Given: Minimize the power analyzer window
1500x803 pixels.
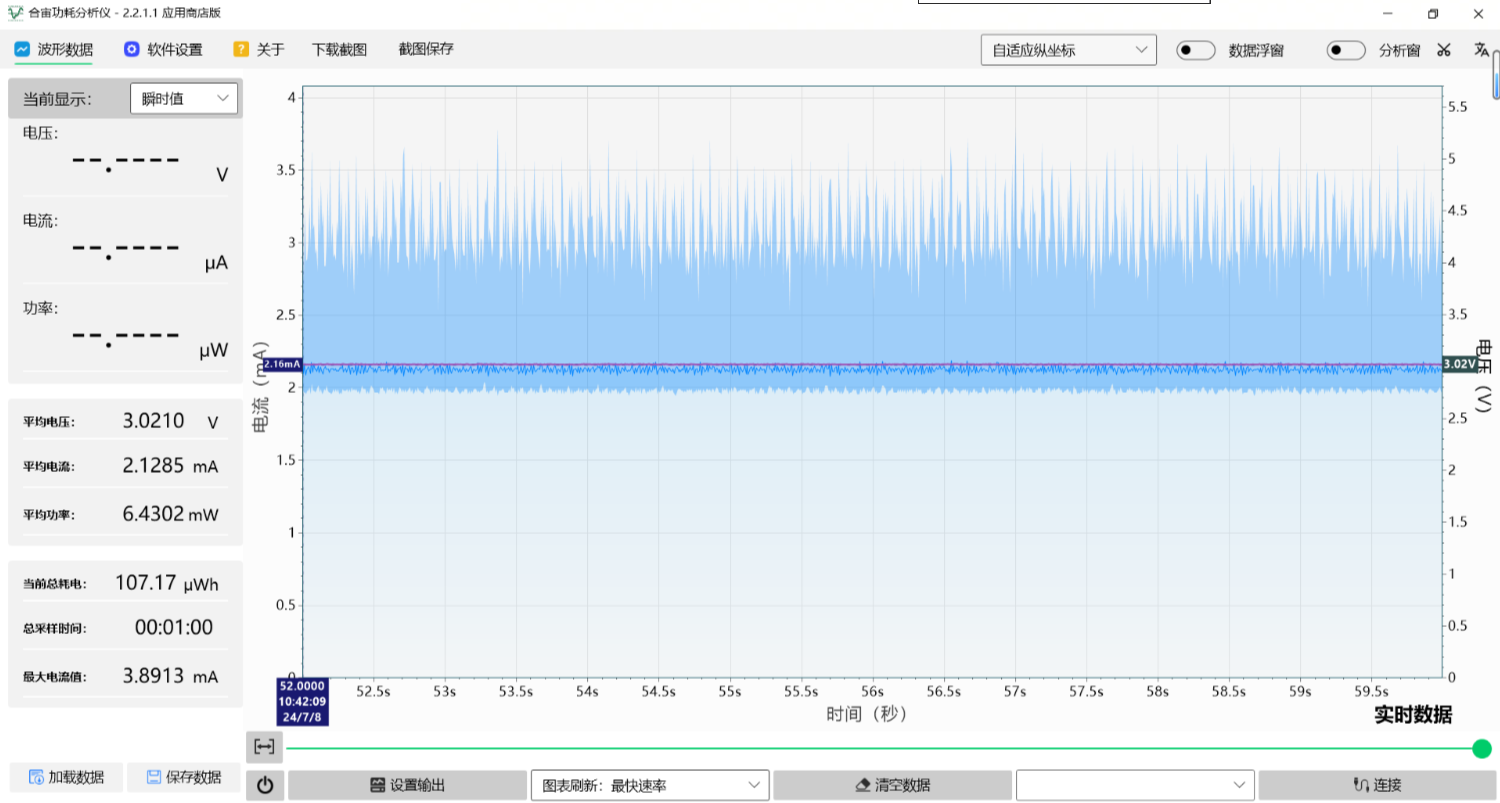Looking at the screenshot, I should [1387, 13].
